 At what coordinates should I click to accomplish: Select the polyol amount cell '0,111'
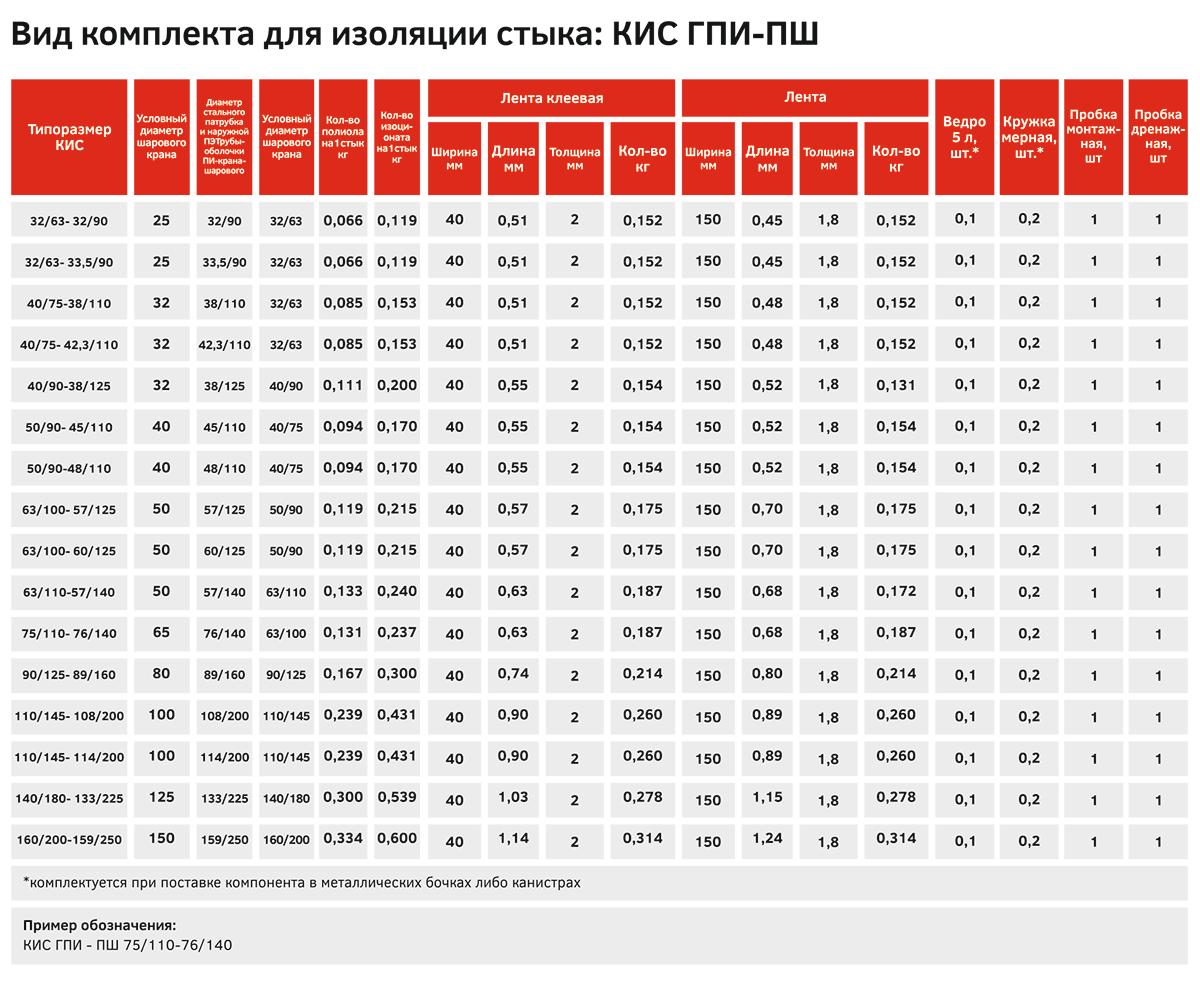(343, 384)
